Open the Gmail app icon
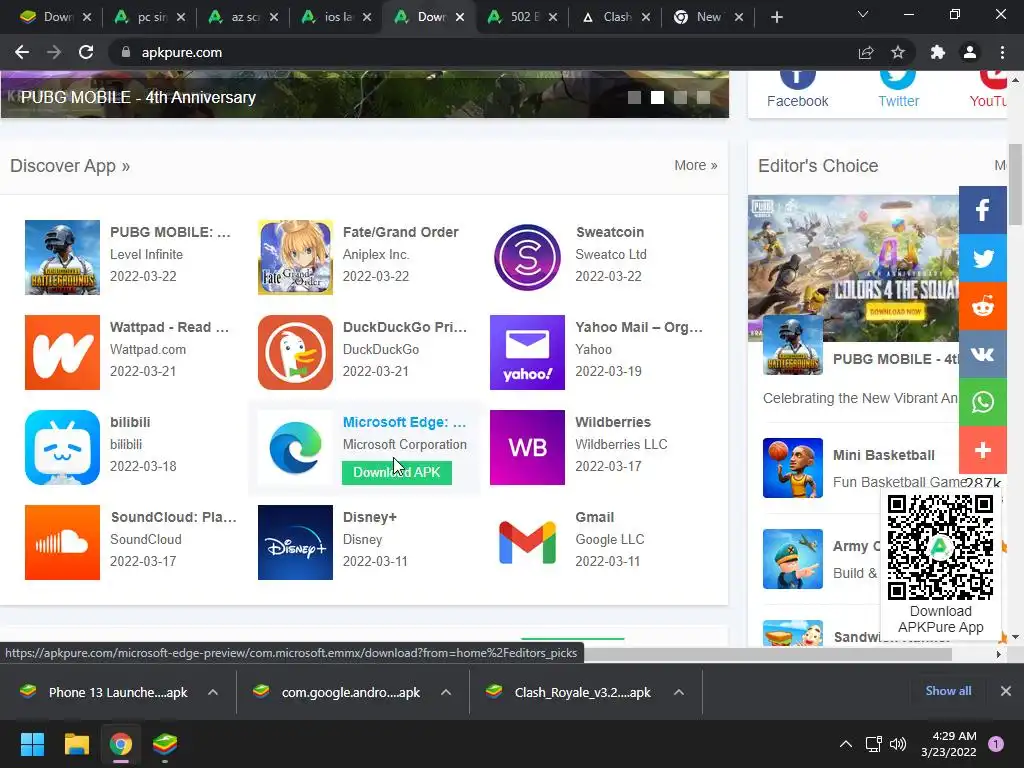Image resolution: width=1024 pixels, height=768 pixels. 527,542
